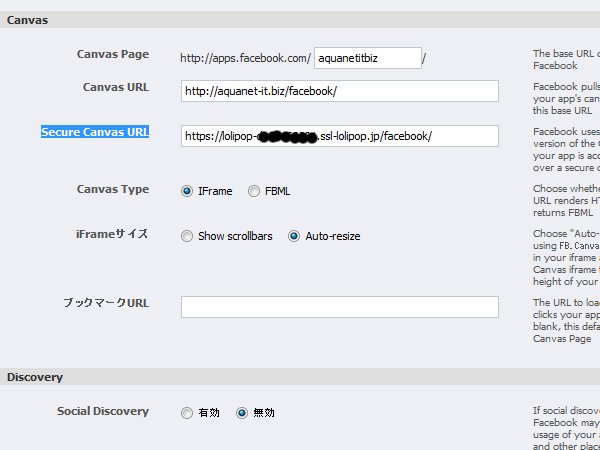600x450 pixels.
Task: Focus the Canvas URL text field
Action: 339,91
